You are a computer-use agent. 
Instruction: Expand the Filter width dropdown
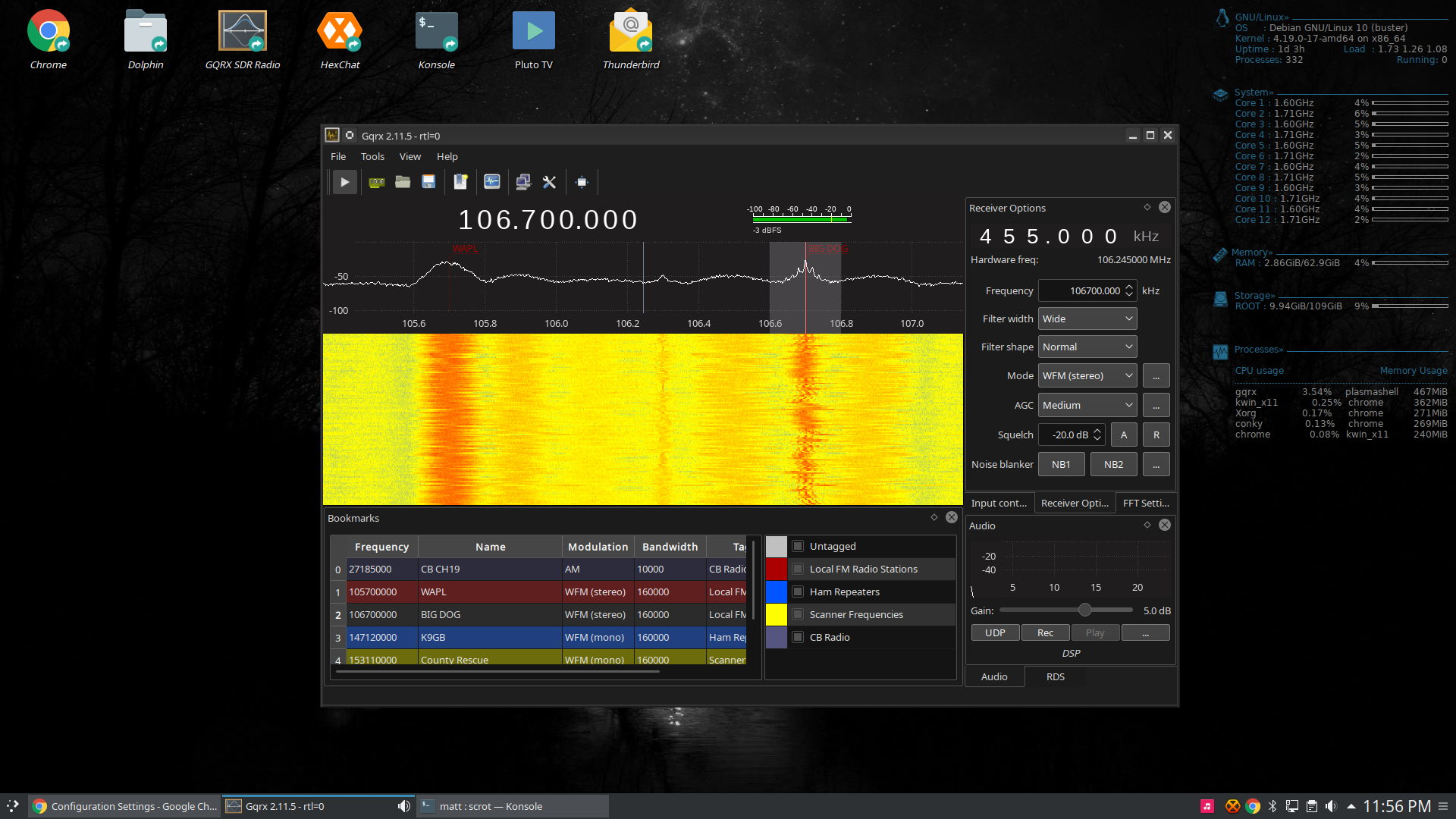click(x=1087, y=319)
